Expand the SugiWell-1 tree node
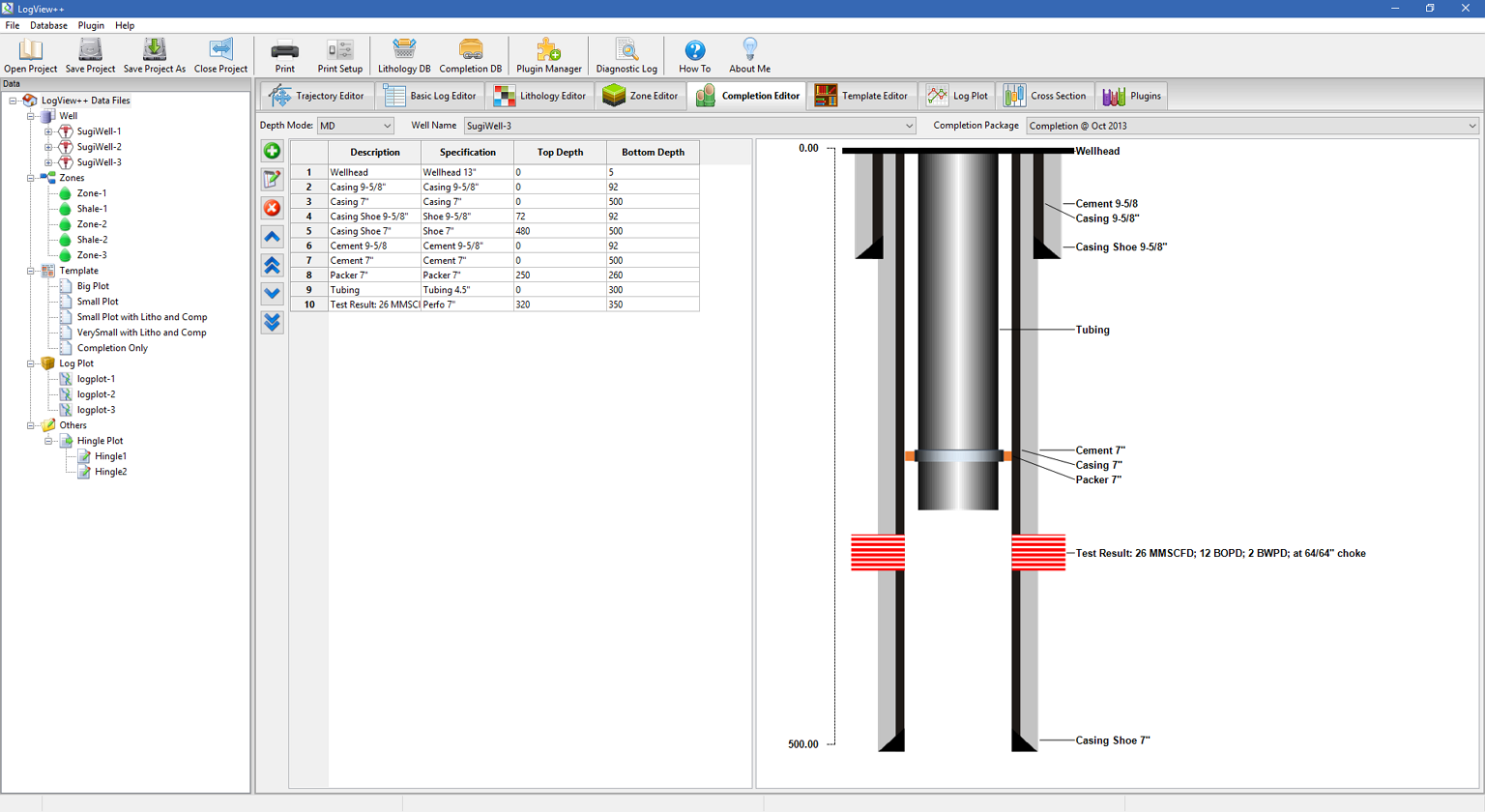The image size is (1485, 812). click(x=48, y=131)
